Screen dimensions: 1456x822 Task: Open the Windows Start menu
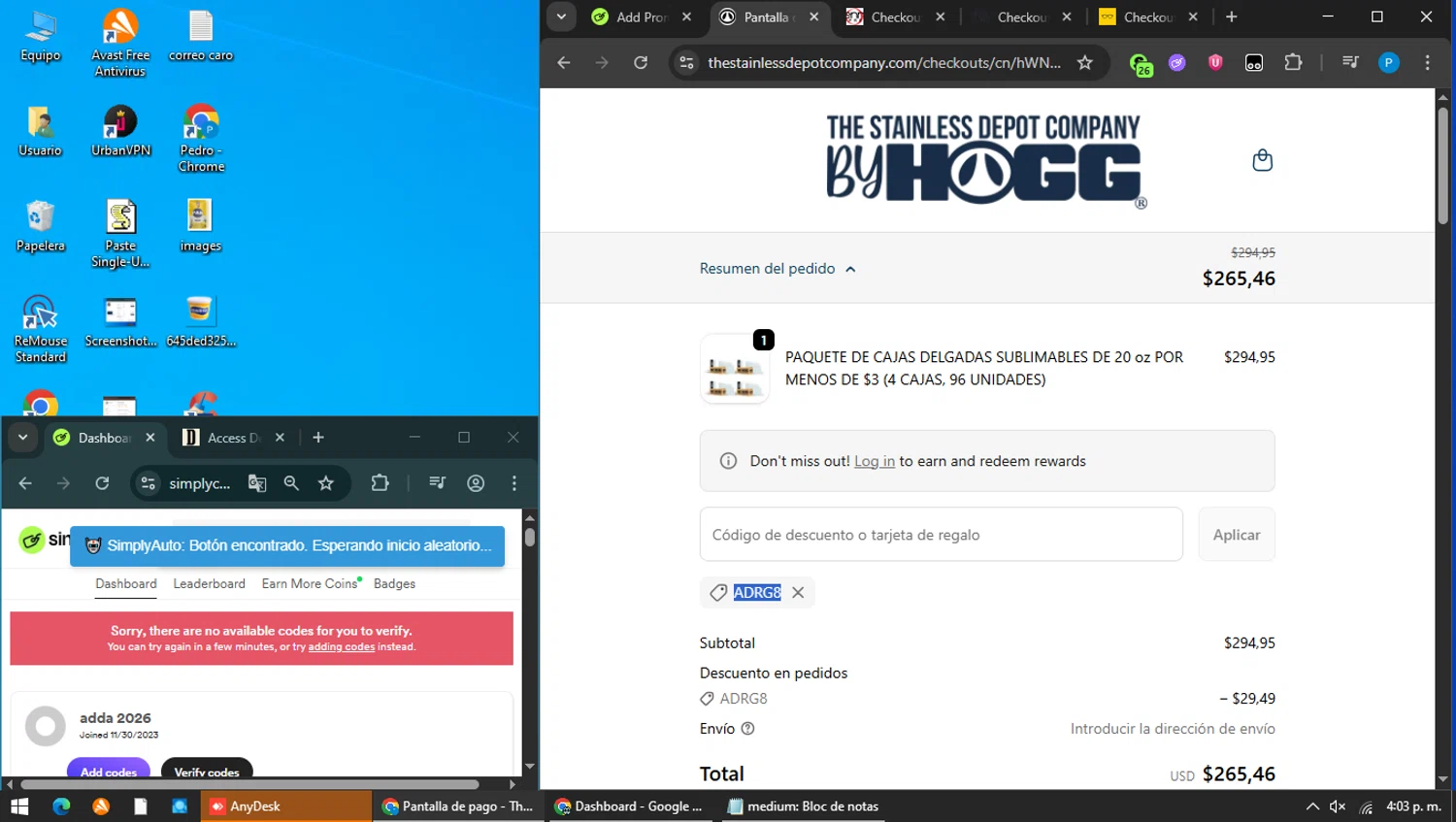[x=19, y=806]
